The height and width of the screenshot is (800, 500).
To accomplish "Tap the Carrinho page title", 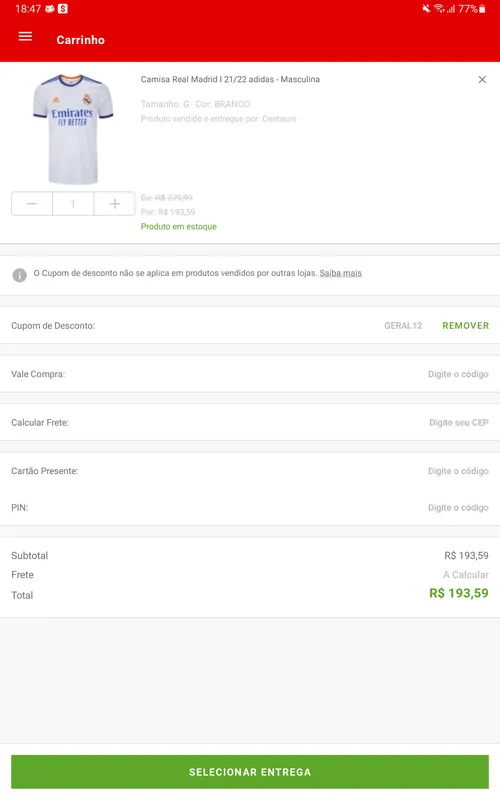I will point(81,40).
